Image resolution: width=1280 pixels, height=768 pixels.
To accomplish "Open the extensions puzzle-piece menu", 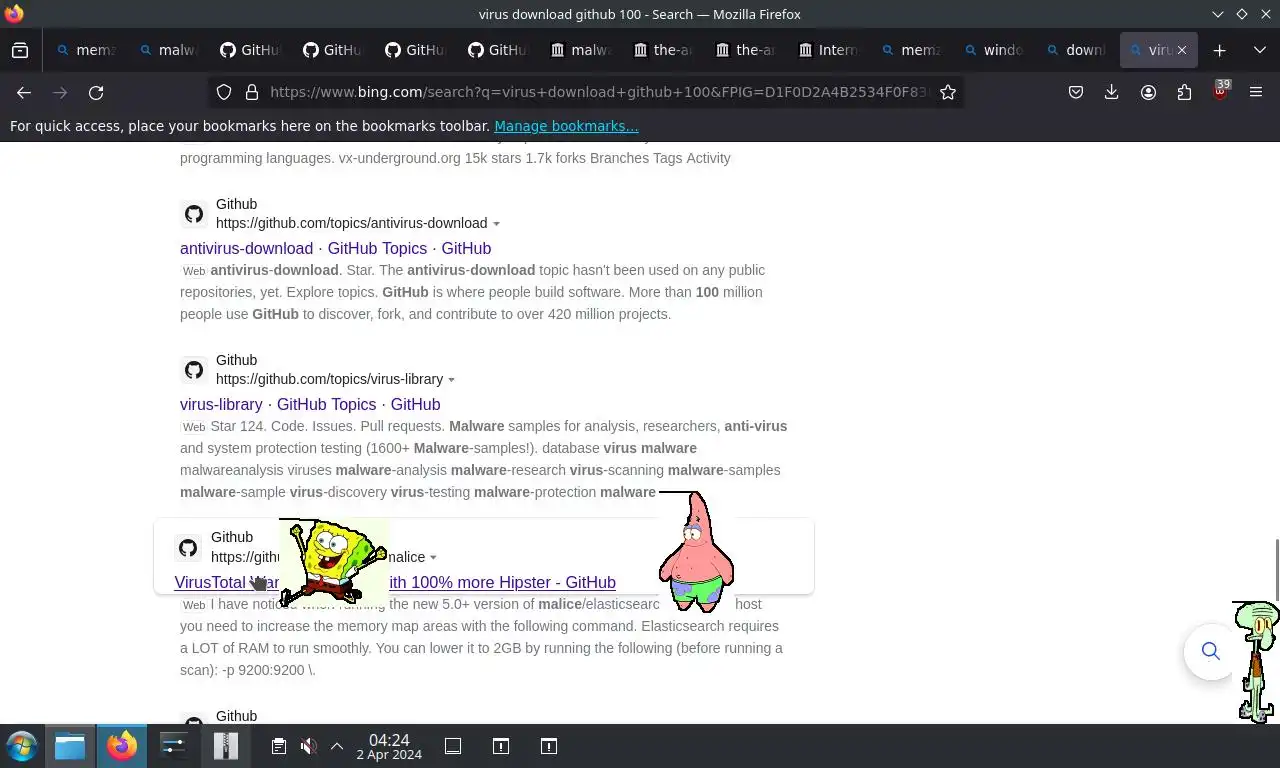I will pyautogui.click(x=1184, y=92).
